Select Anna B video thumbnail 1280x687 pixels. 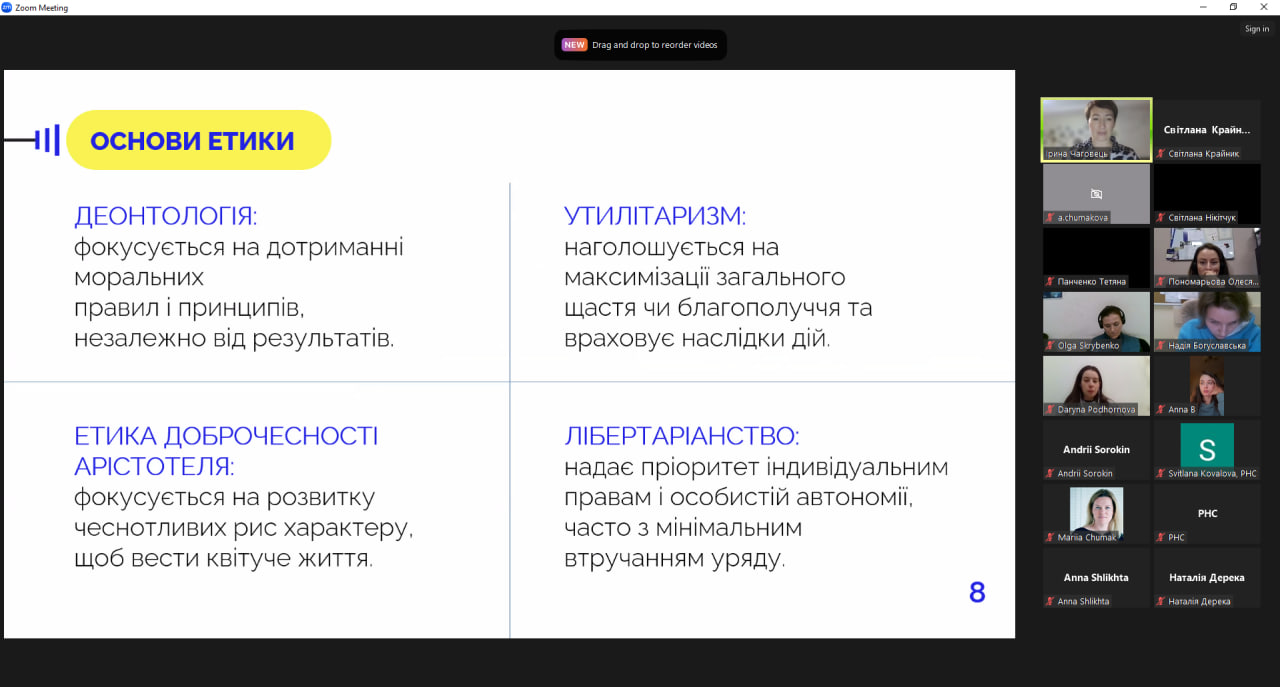point(1207,385)
